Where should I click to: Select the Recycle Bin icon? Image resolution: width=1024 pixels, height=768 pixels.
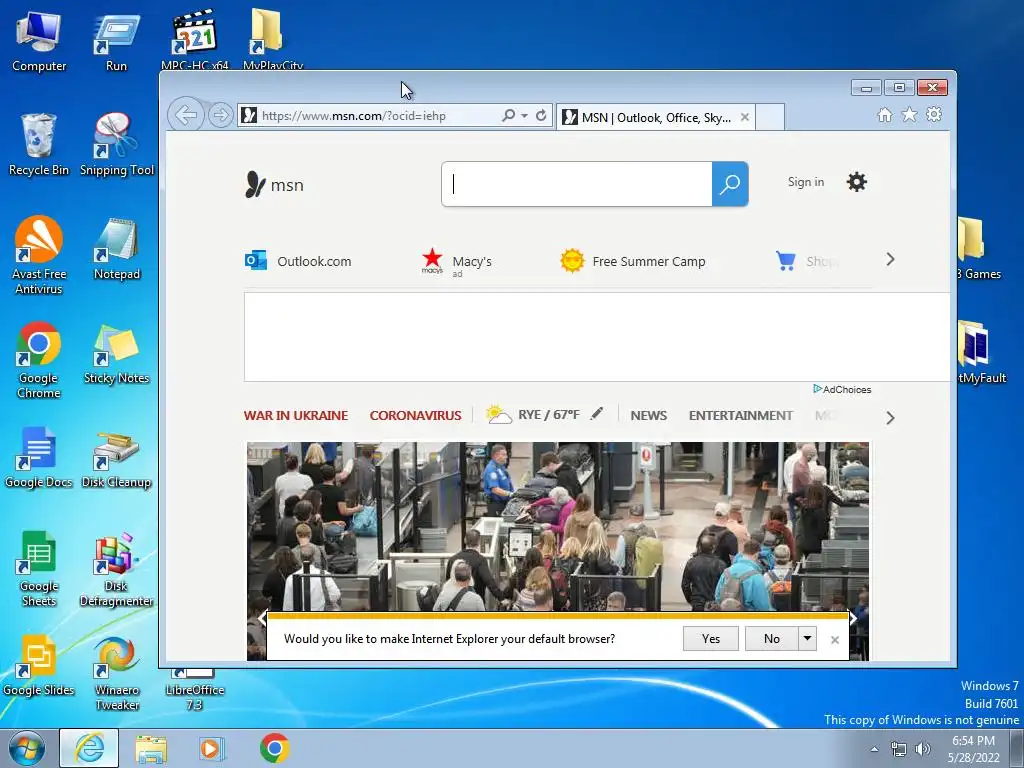point(39,145)
